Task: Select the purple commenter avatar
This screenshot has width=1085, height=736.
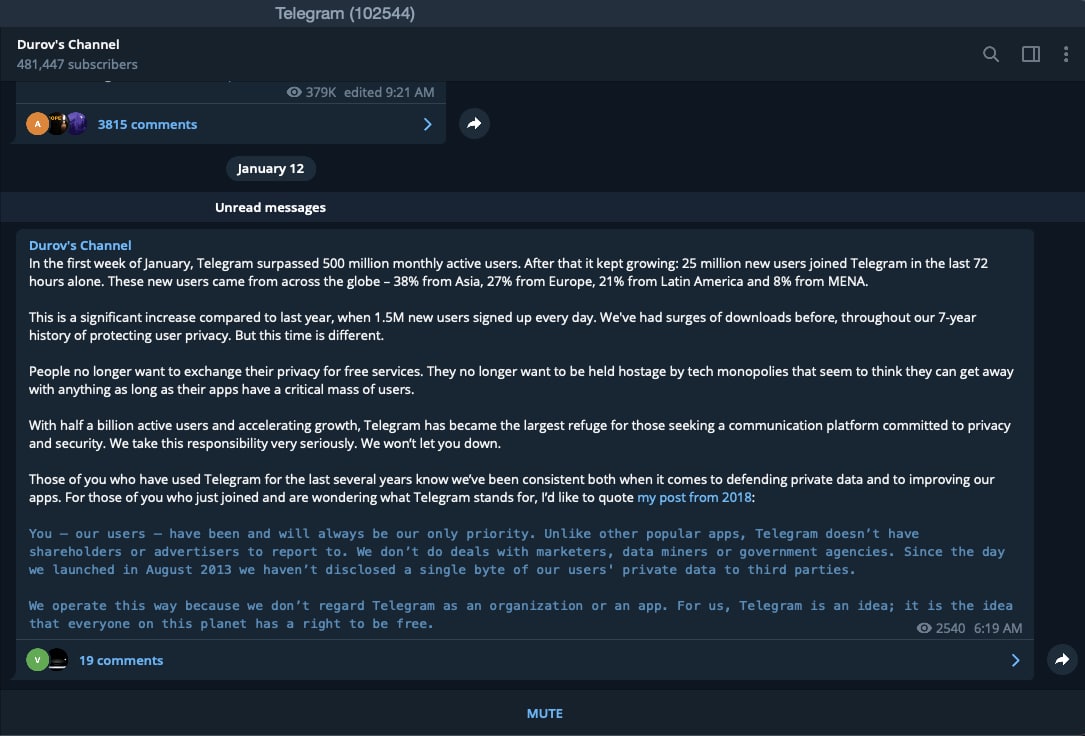Action: pyautogui.click(x=77, y=124)
